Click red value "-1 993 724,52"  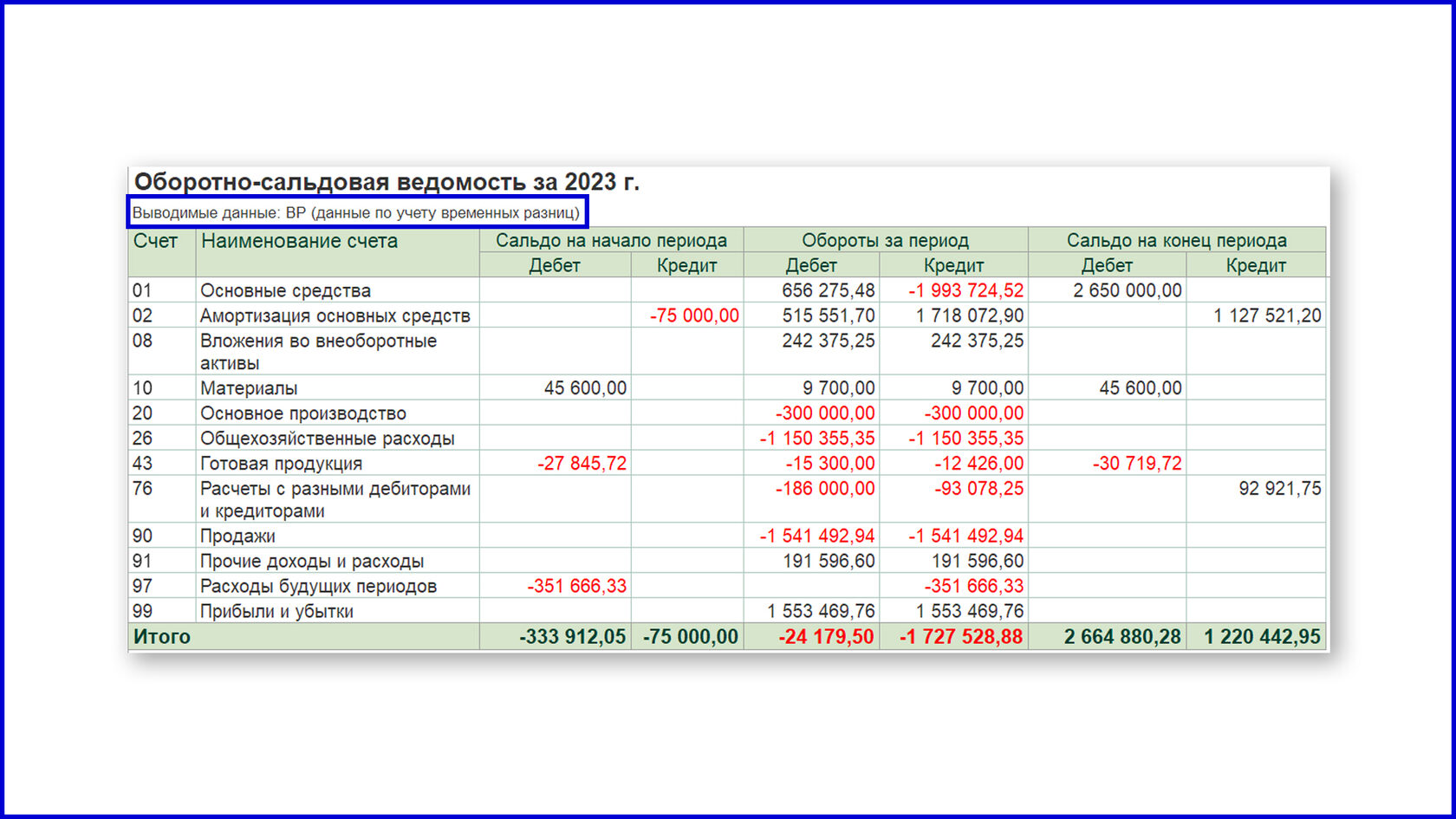click(x=965, y=290)
